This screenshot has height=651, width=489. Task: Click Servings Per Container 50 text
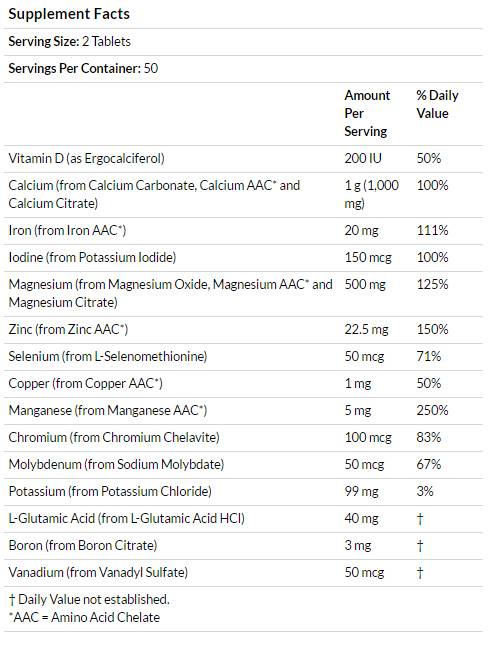83,69
